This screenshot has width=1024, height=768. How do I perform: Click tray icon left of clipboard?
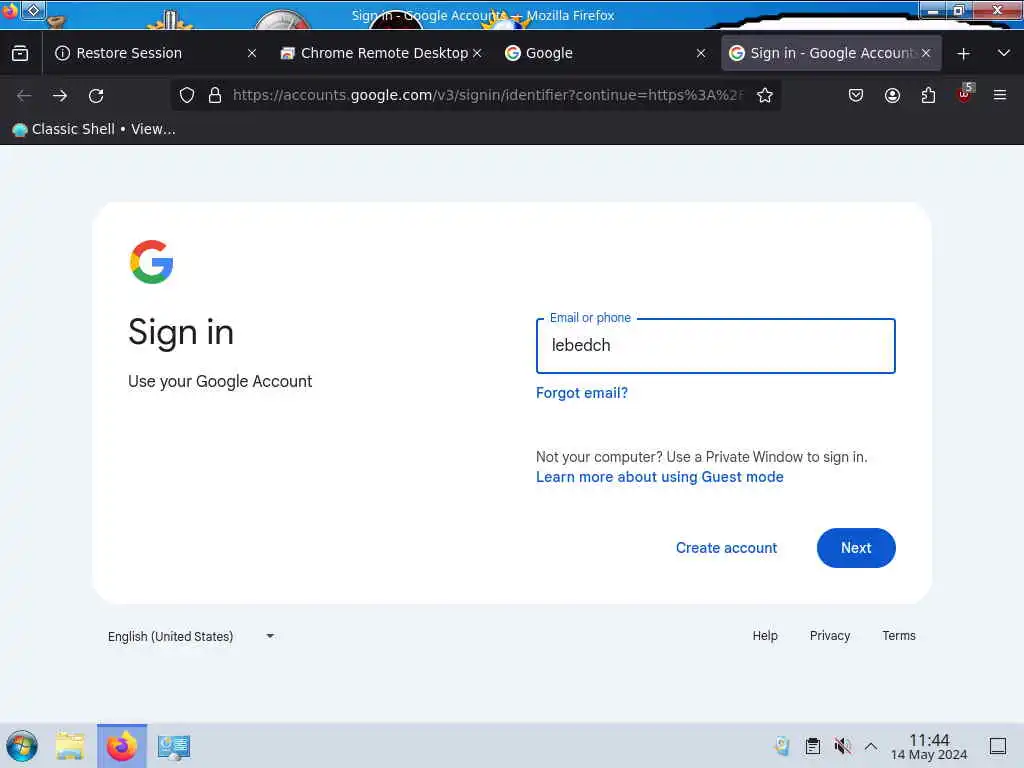click(x=782, y=746)
